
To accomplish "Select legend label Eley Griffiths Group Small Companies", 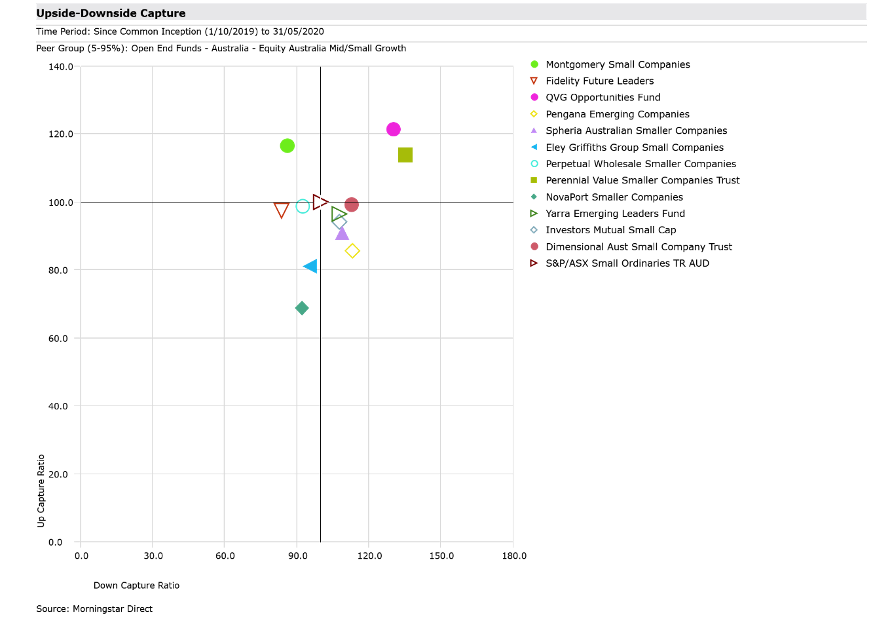I will [x=635, y=147].
